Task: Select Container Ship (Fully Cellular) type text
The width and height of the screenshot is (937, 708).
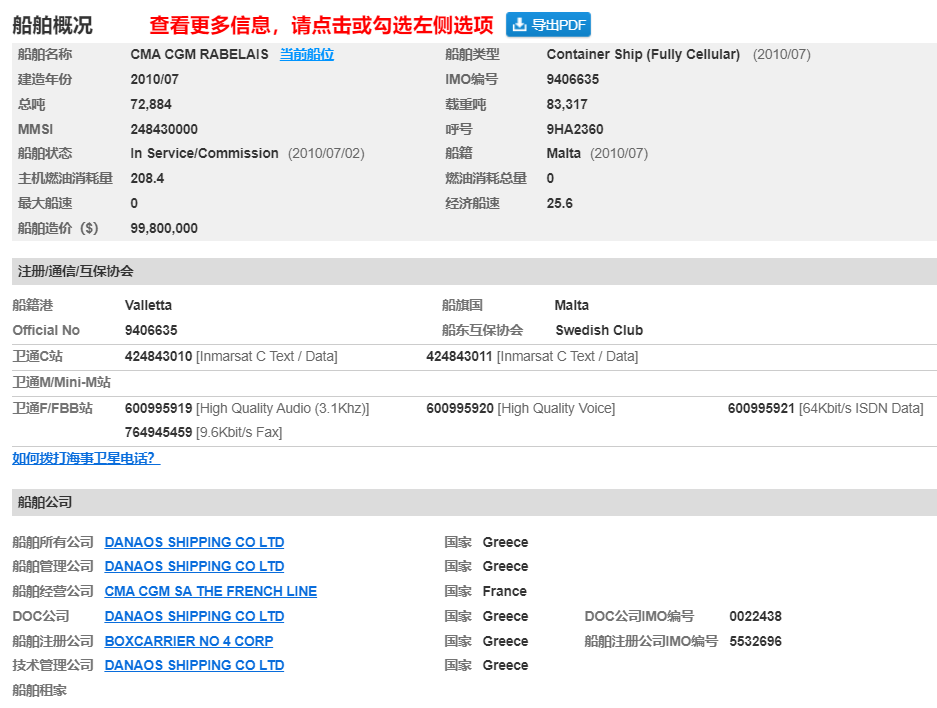Action: [x=643, y=54]
